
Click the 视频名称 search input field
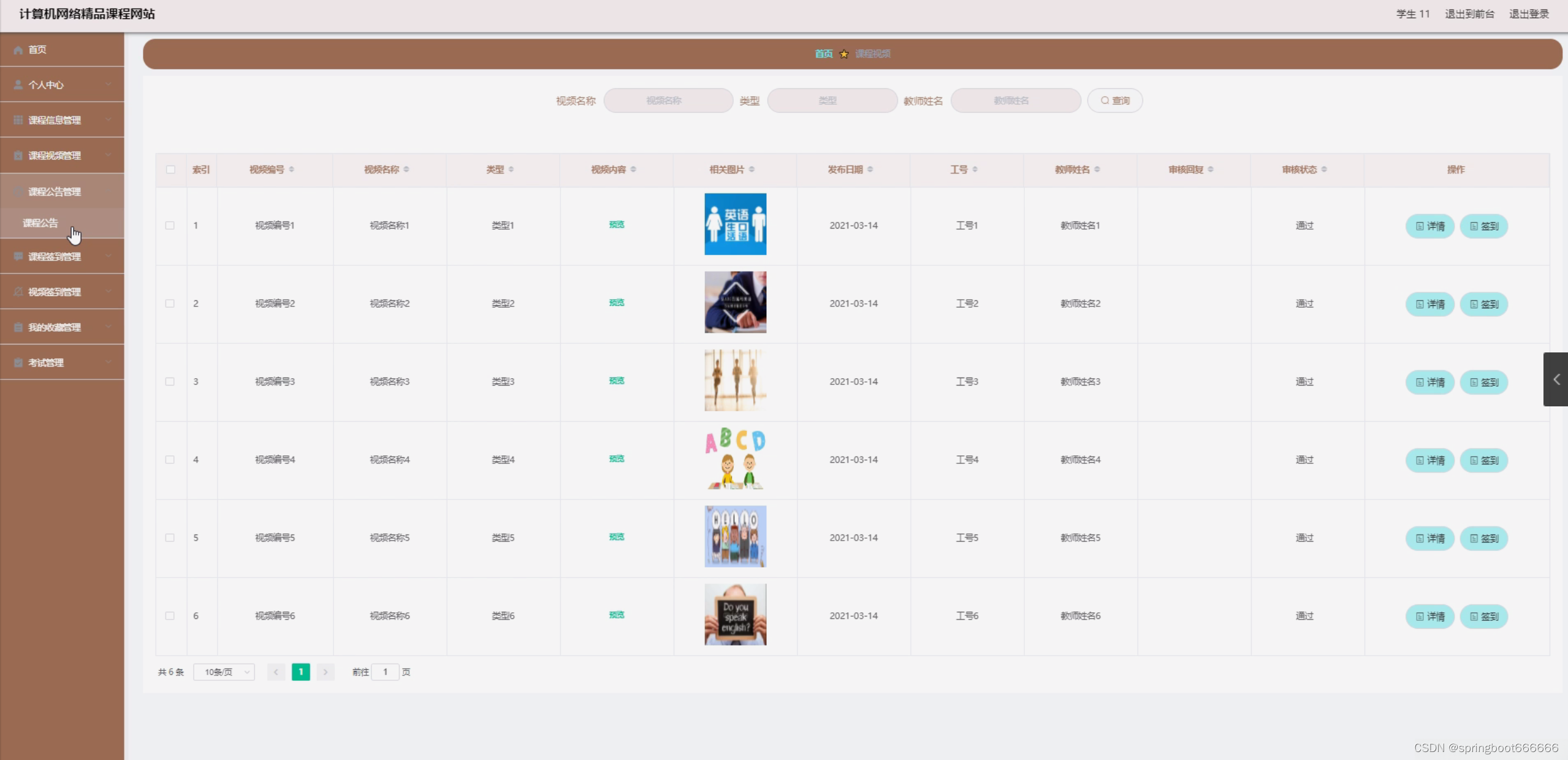(668, 101)
